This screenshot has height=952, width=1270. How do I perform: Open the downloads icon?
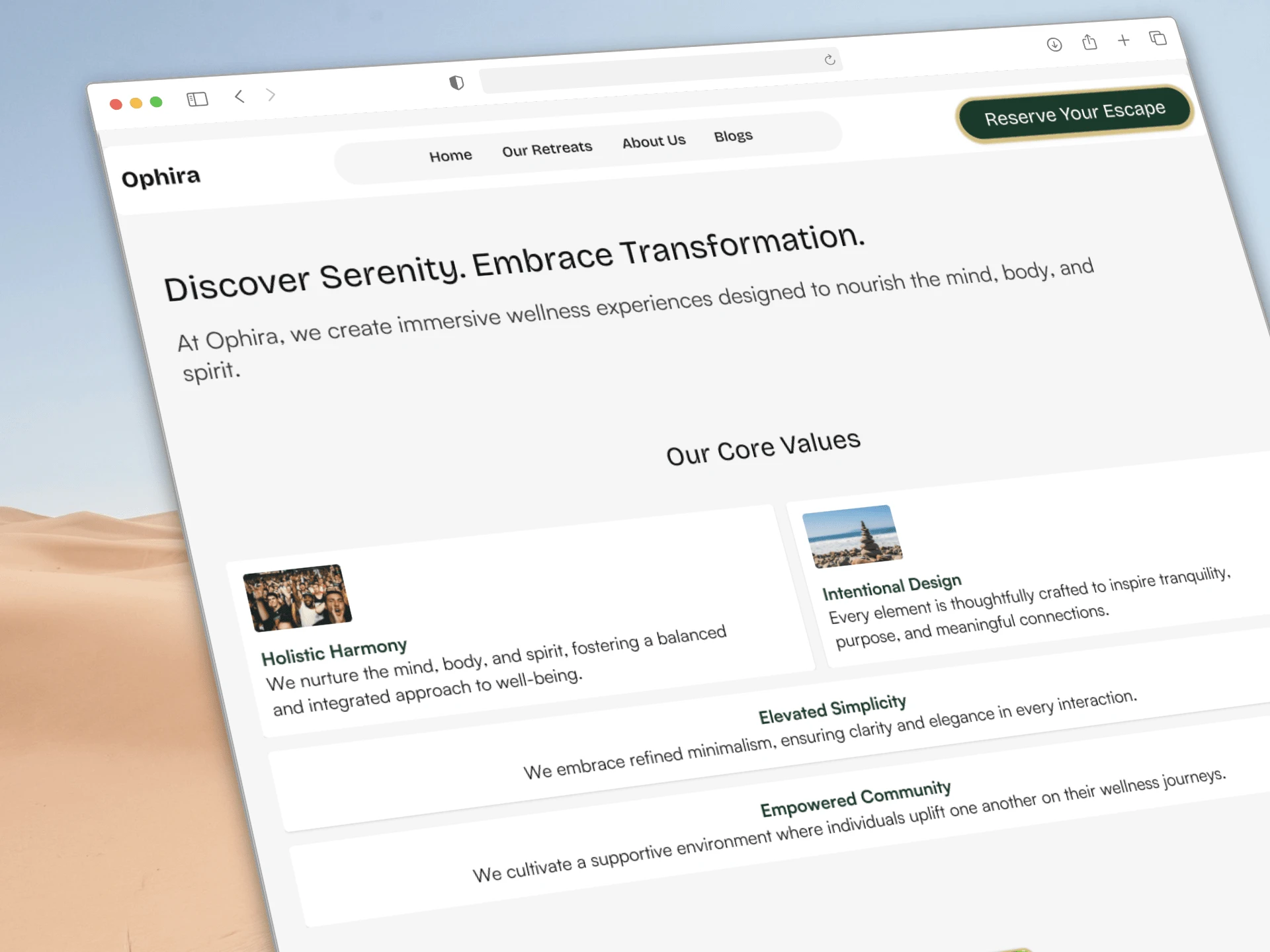(1054, 44)
